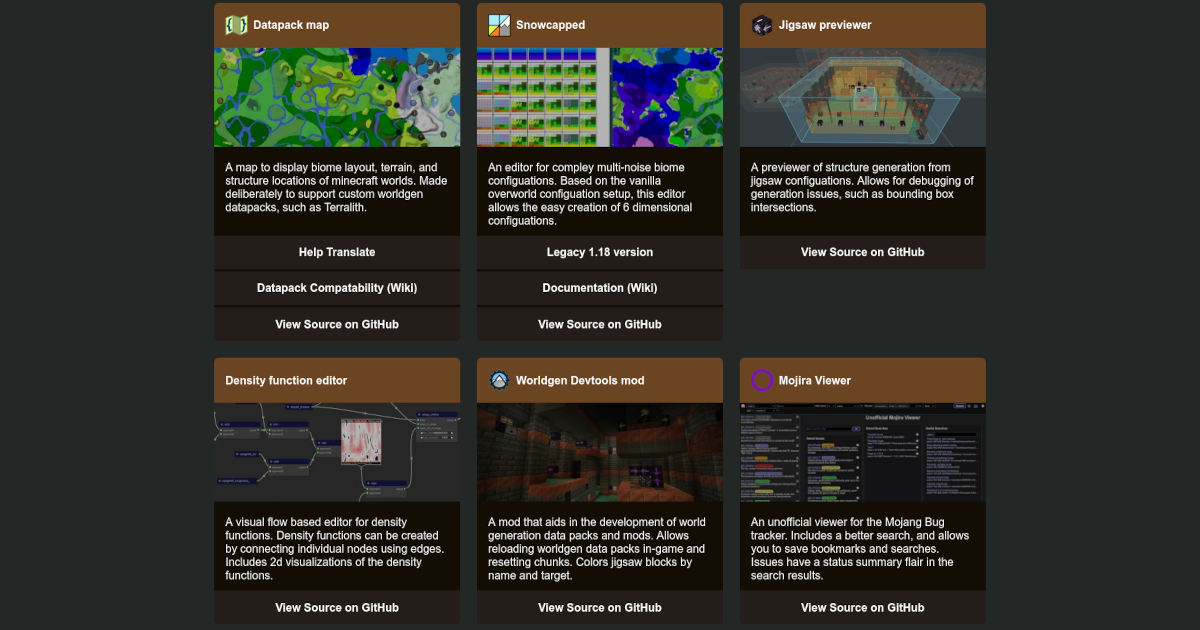Click the Density function editor description
1200x630 pixels.
click(337, 549)
